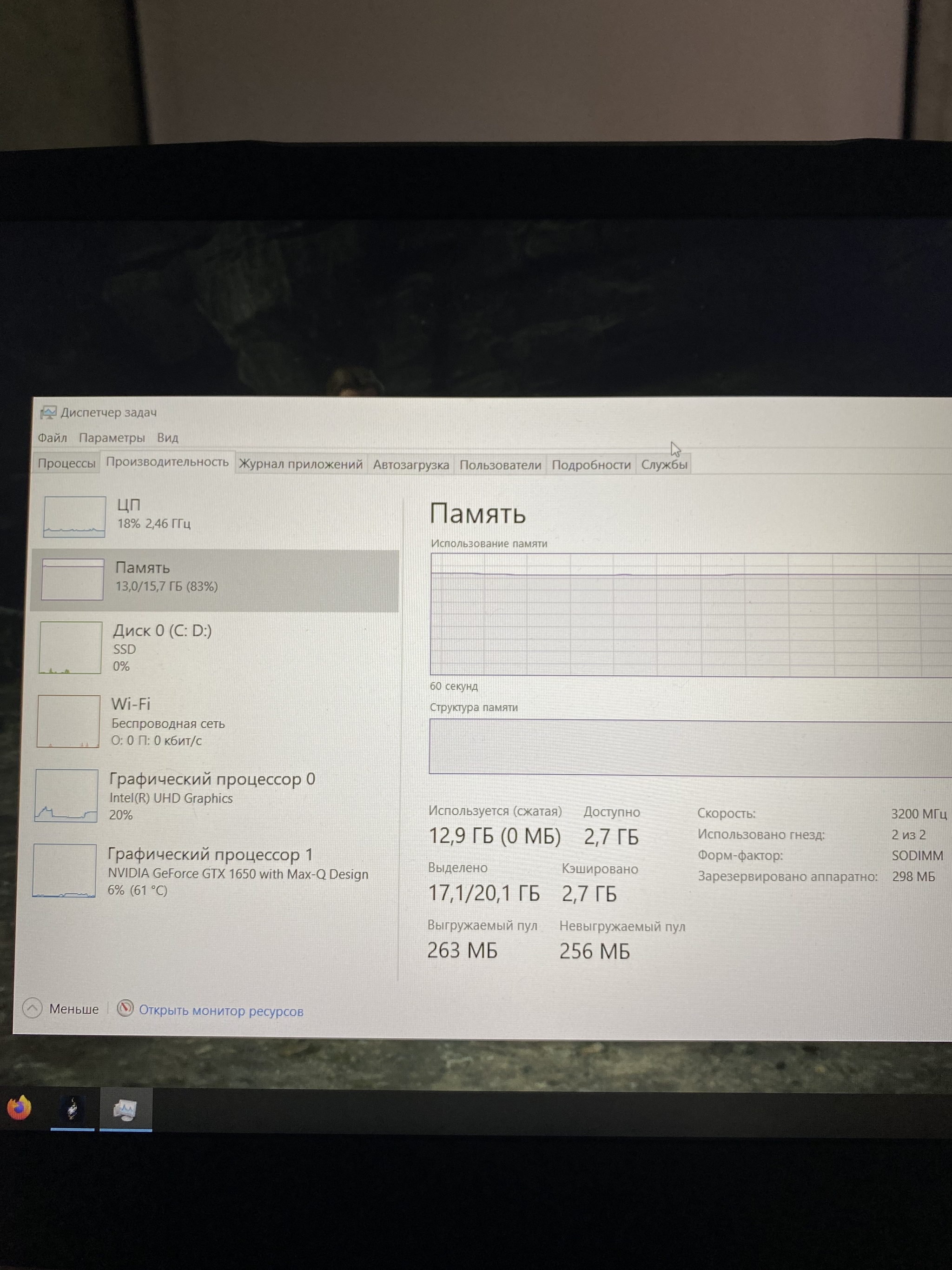Screen dimensions: 952x1270
Task: Switch to the Автозагрузка tab
Action: (x=411, y=465)
